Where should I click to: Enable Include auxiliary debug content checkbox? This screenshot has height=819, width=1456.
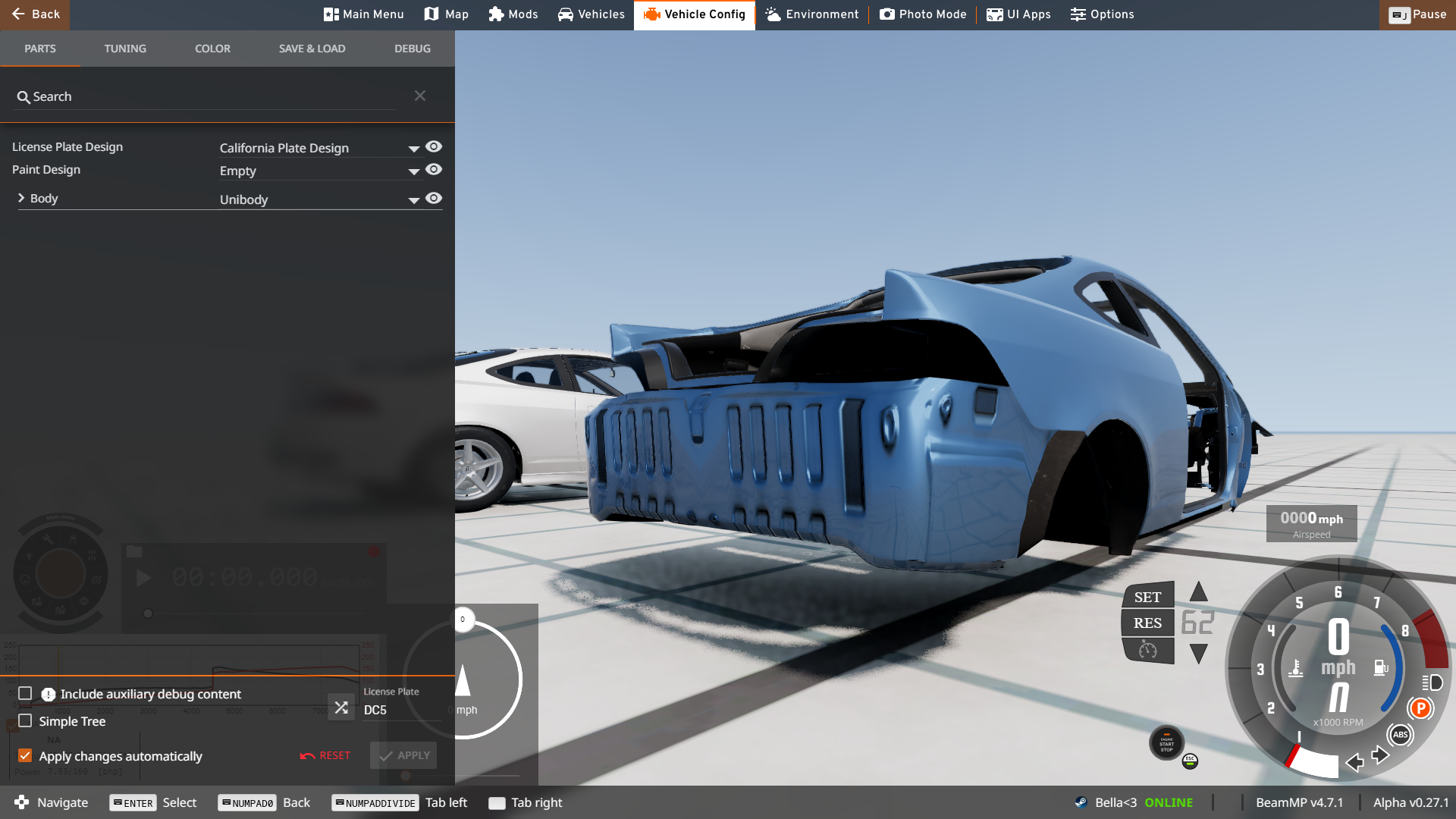pos(25,693)
